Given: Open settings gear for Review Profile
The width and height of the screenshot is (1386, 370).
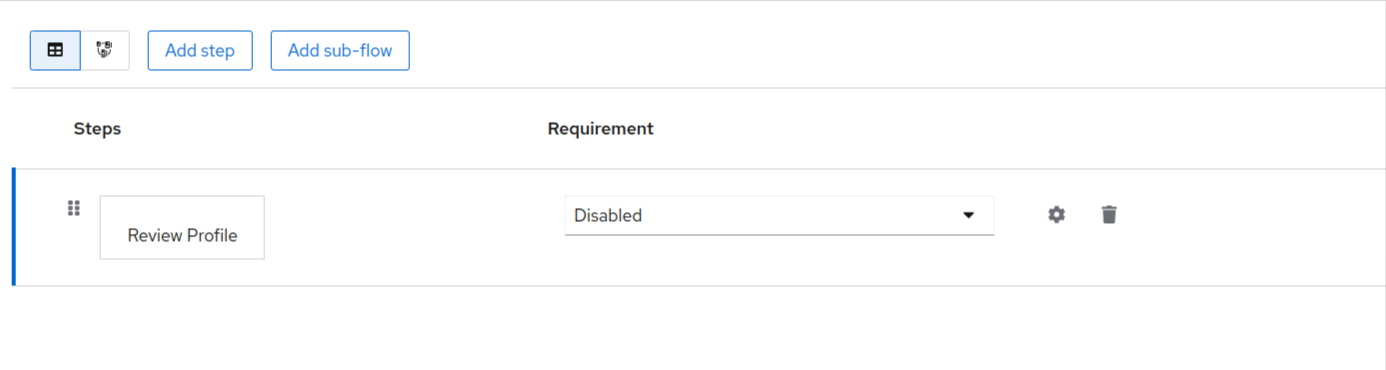Looking at the screenshot, I should pyautogui.click(x=1056, y=214).
